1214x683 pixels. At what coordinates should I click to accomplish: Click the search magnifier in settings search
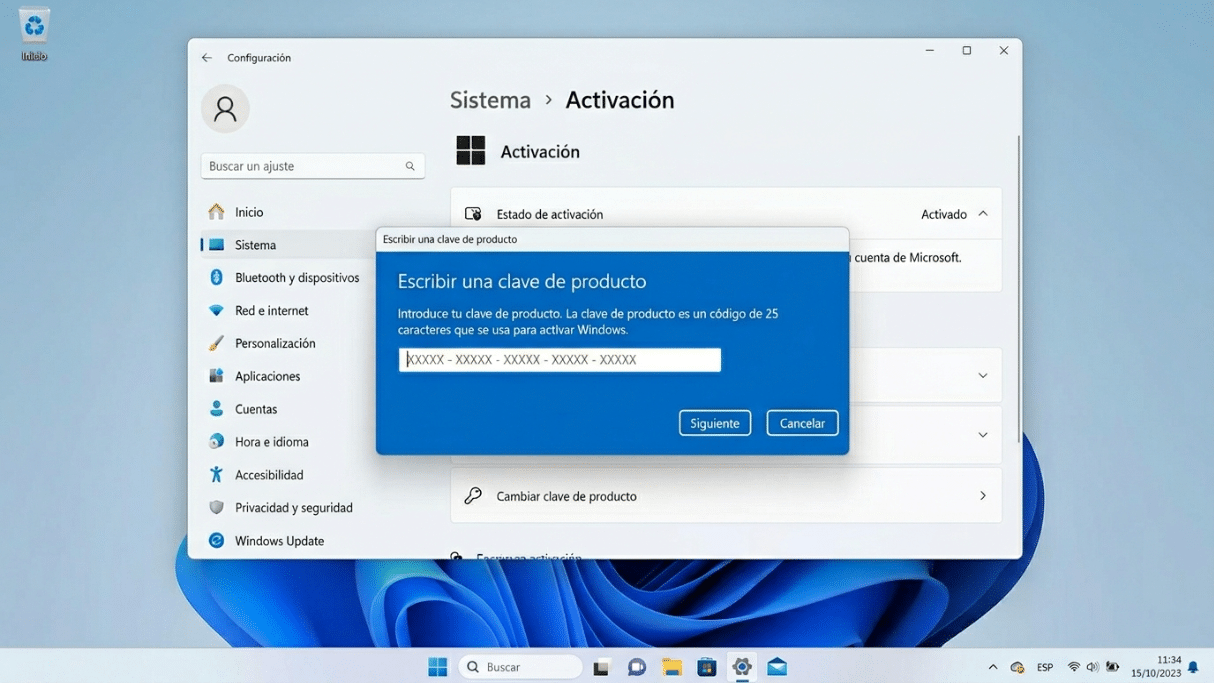click(x=410, y=166)
